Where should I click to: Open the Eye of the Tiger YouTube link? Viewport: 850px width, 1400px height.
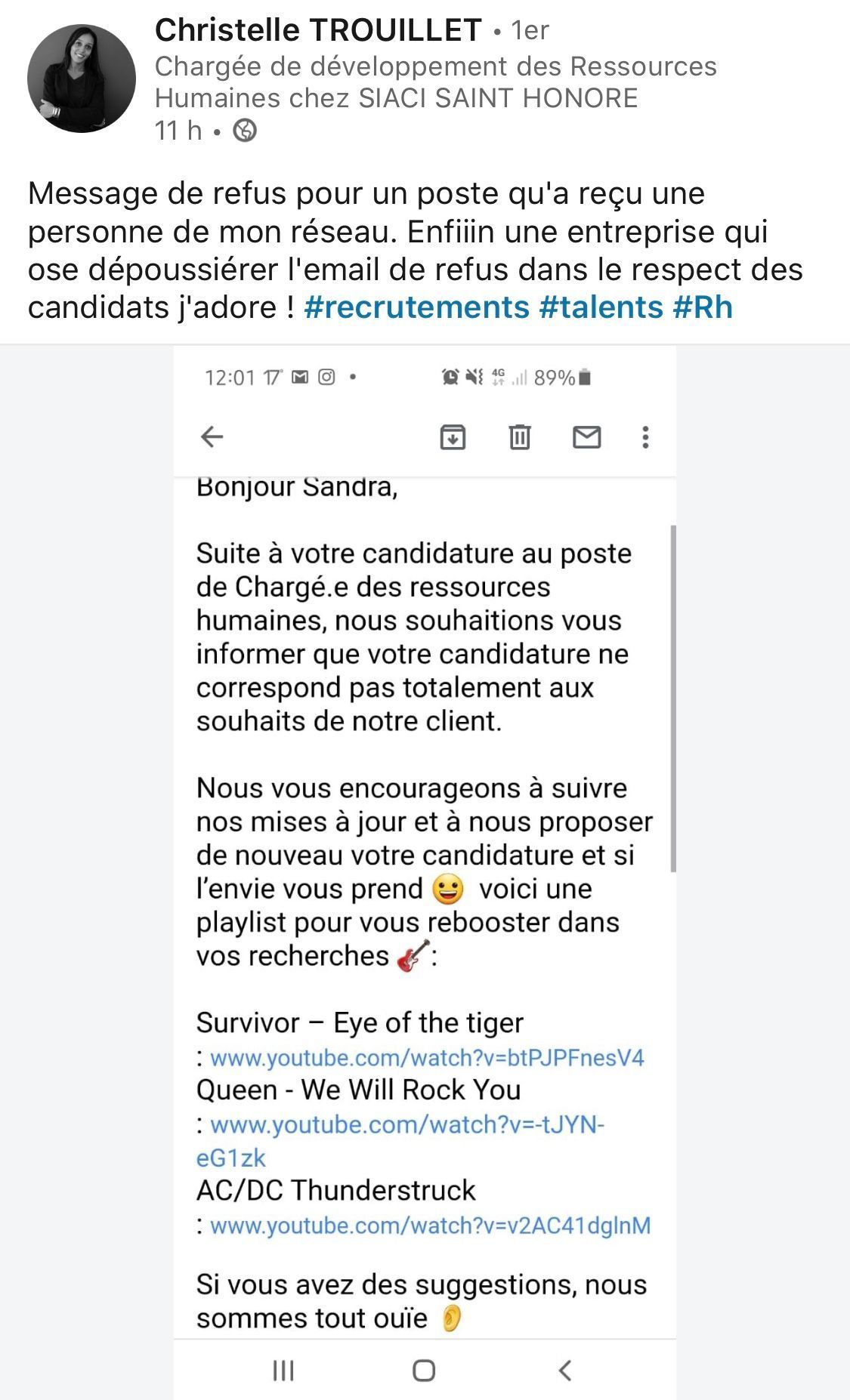(x=427, y=1057)
